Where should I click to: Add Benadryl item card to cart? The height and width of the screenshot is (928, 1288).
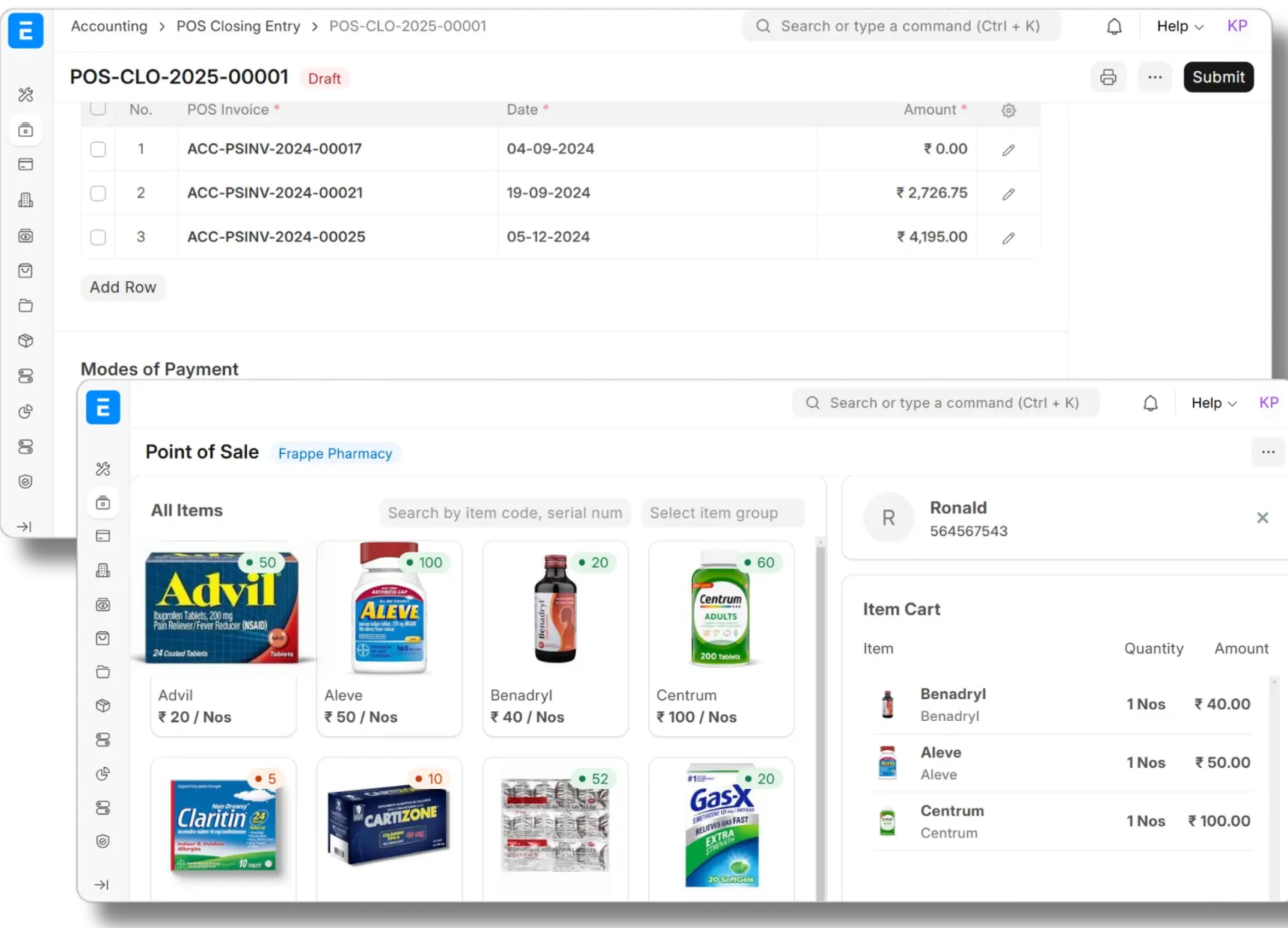(x=555, y=639)
